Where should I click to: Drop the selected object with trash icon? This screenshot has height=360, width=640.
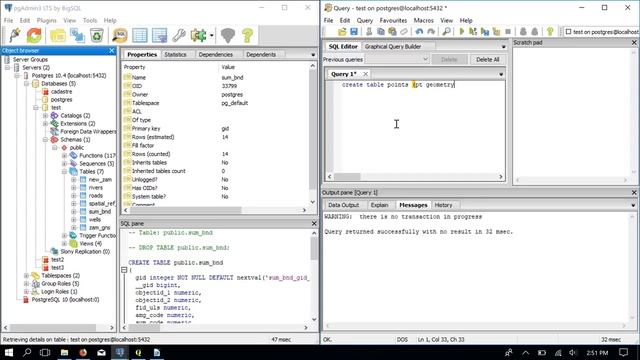click(x=97, y=36)
